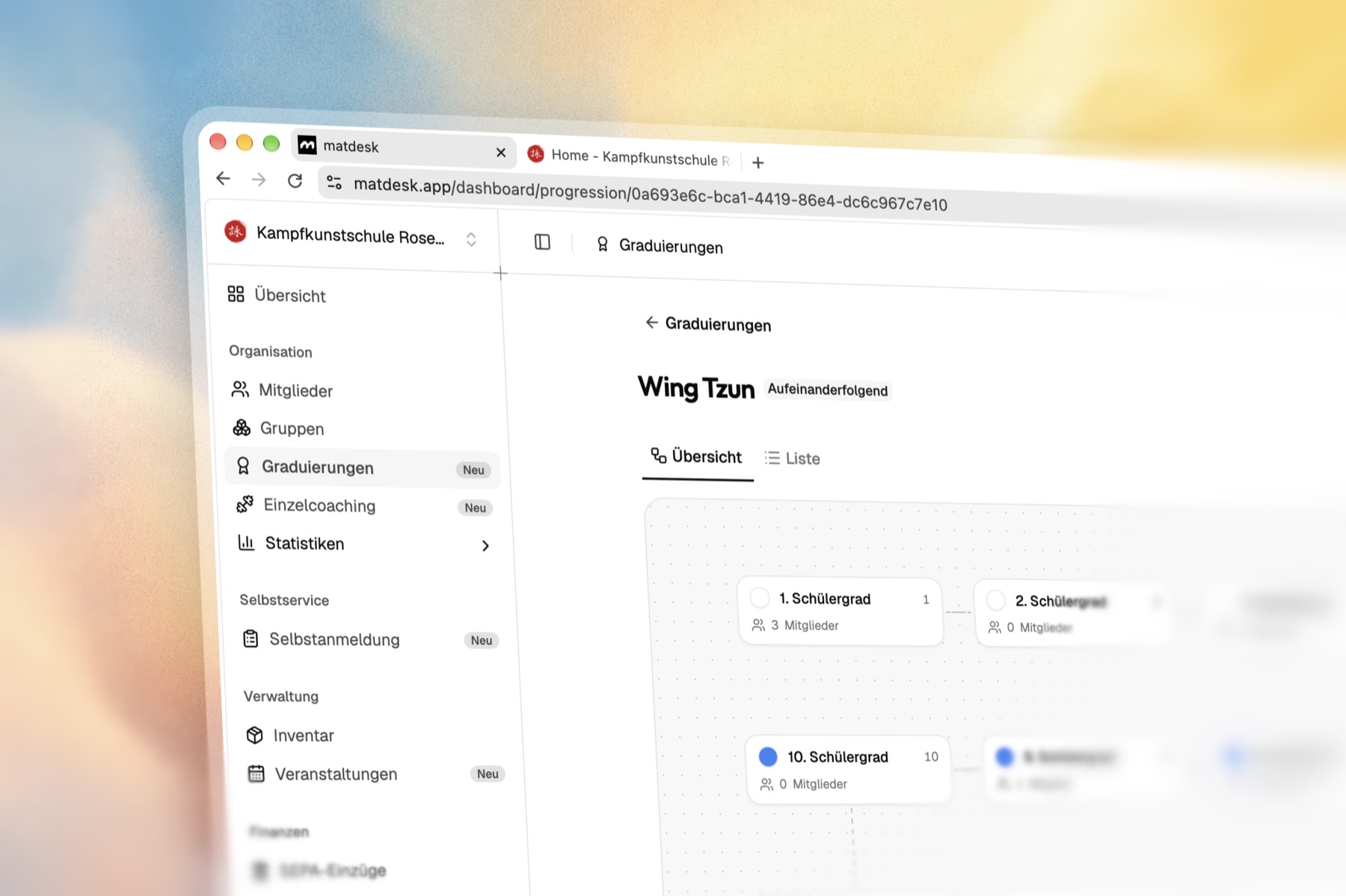The height and width of the screenshot is (896, 1346).
Task: Click the Selbstanmeldung clipboard icon
Action: pos(251,639)
